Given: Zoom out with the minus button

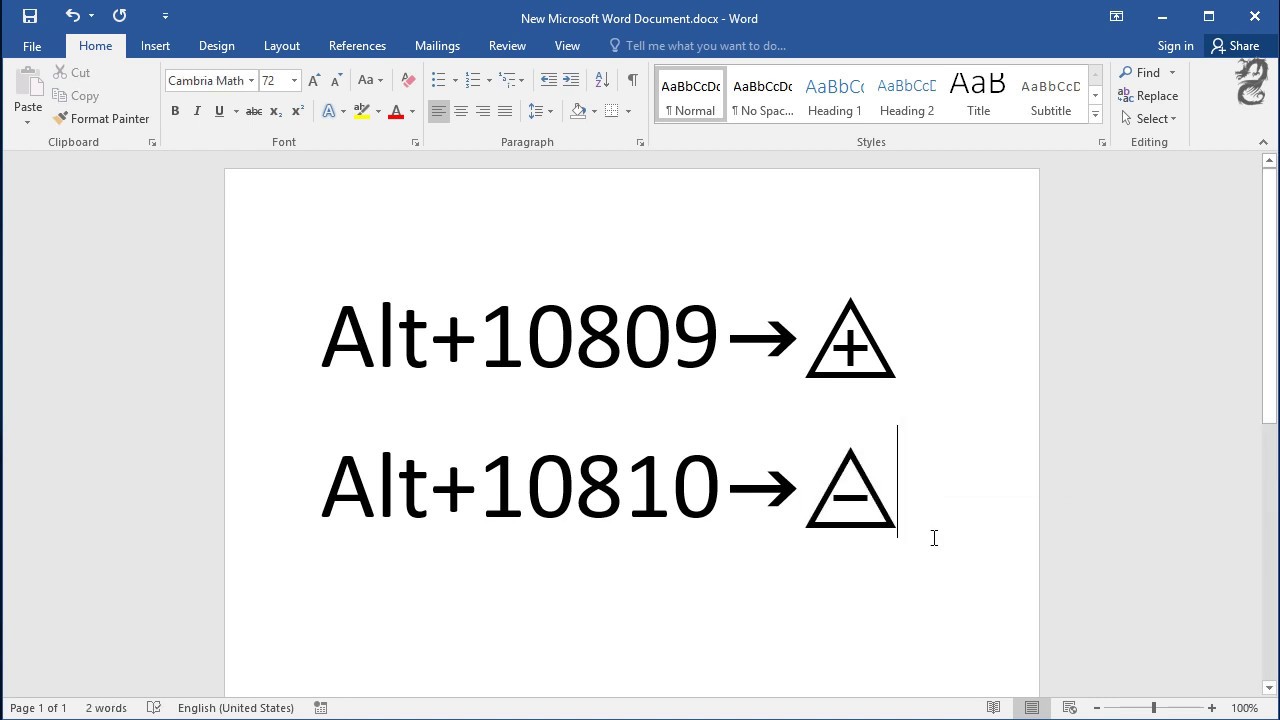Looking at the screenshot, I should coord(1096,708).
